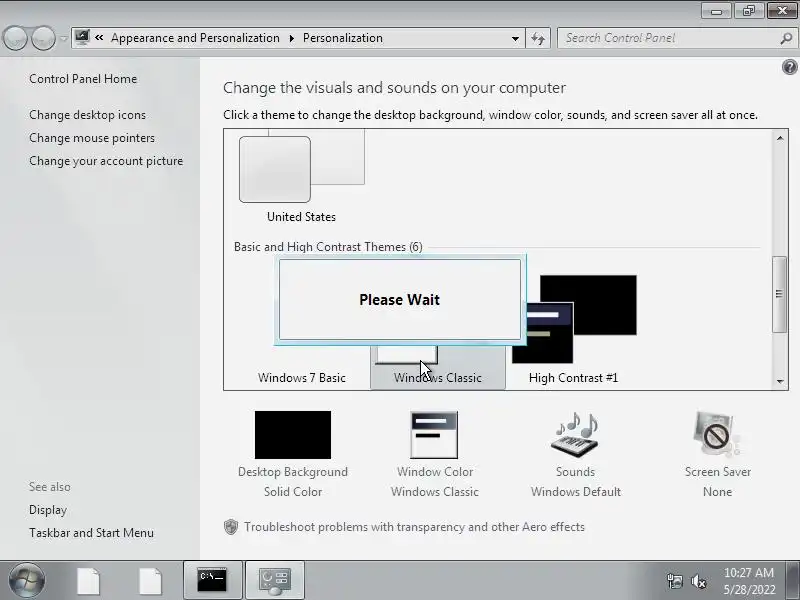Image resolution: width=800 pixels, height=600 pixels.
Task: Open the Sounds keyboard and notes icon
Action: (576, 435)
